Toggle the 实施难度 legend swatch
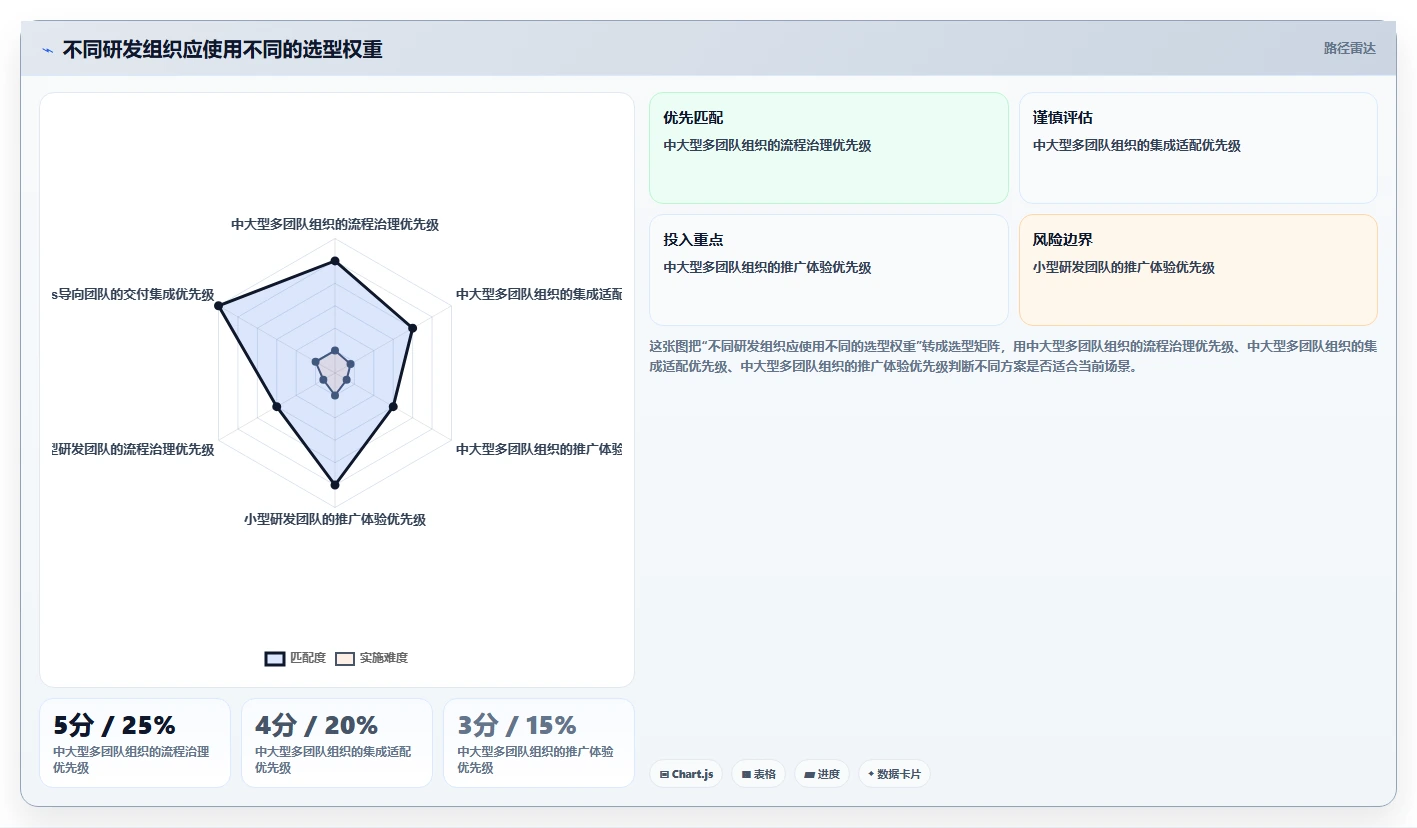The width and height of the screenshot is (1417, 828). (345, 658)
